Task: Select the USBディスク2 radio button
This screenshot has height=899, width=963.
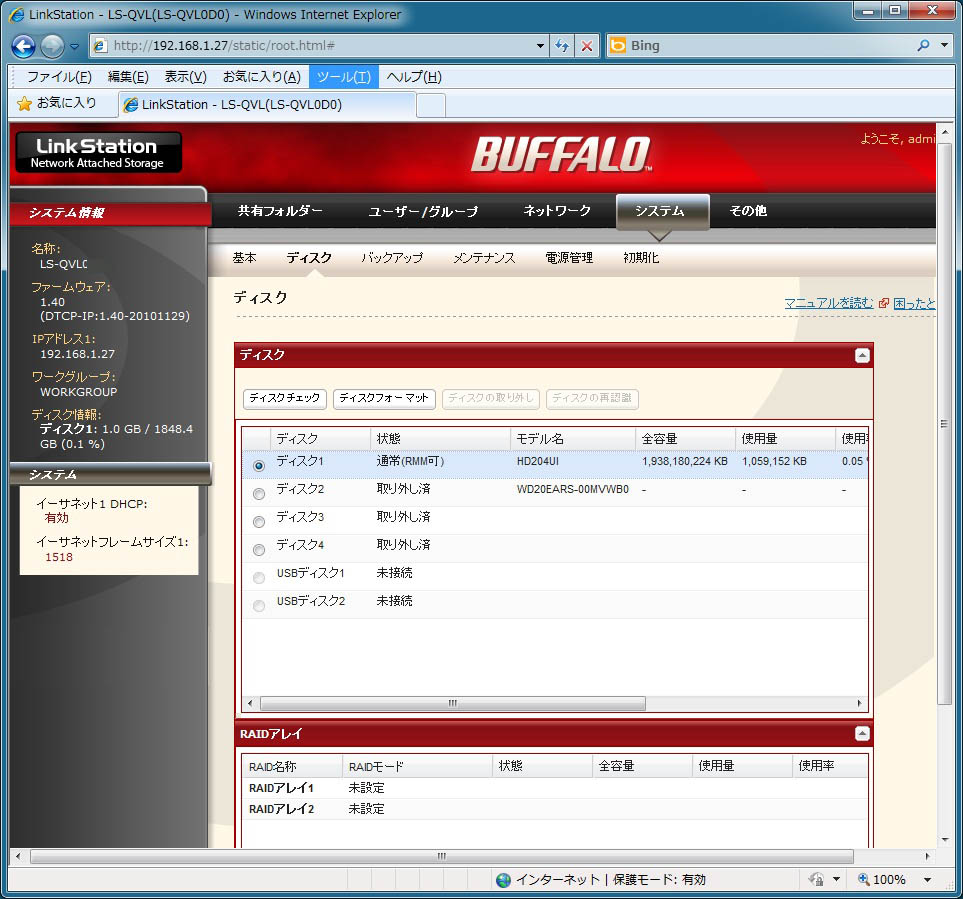Action: coord(259,605)
